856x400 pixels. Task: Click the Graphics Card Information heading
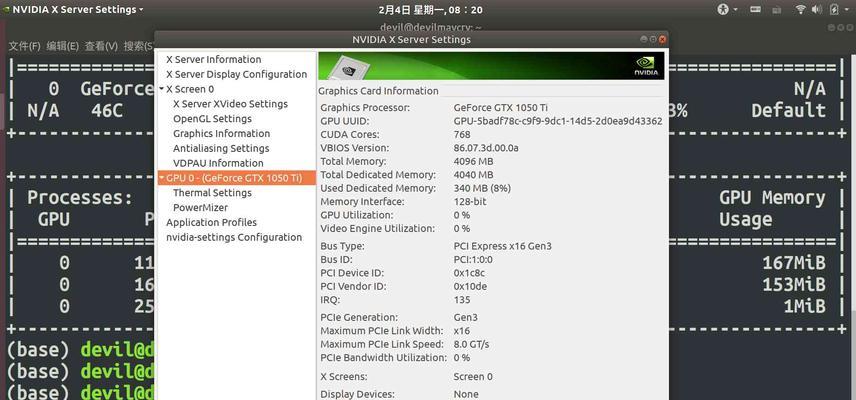coord(378,91)
